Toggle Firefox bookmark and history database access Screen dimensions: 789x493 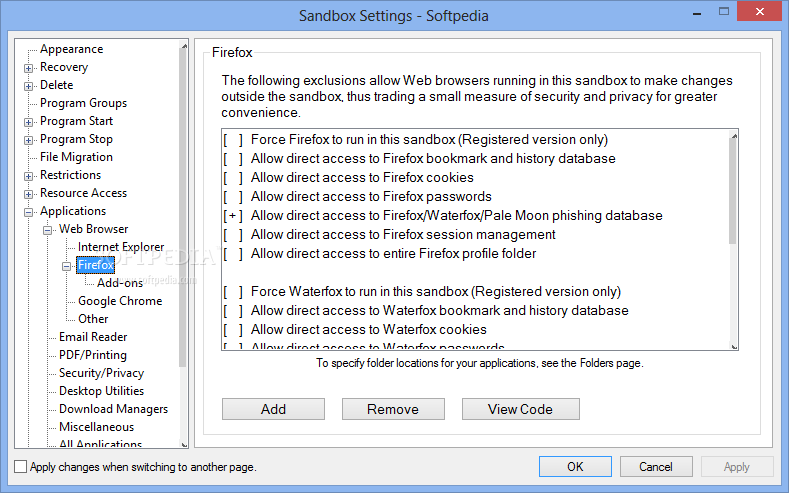coord(233,159)
